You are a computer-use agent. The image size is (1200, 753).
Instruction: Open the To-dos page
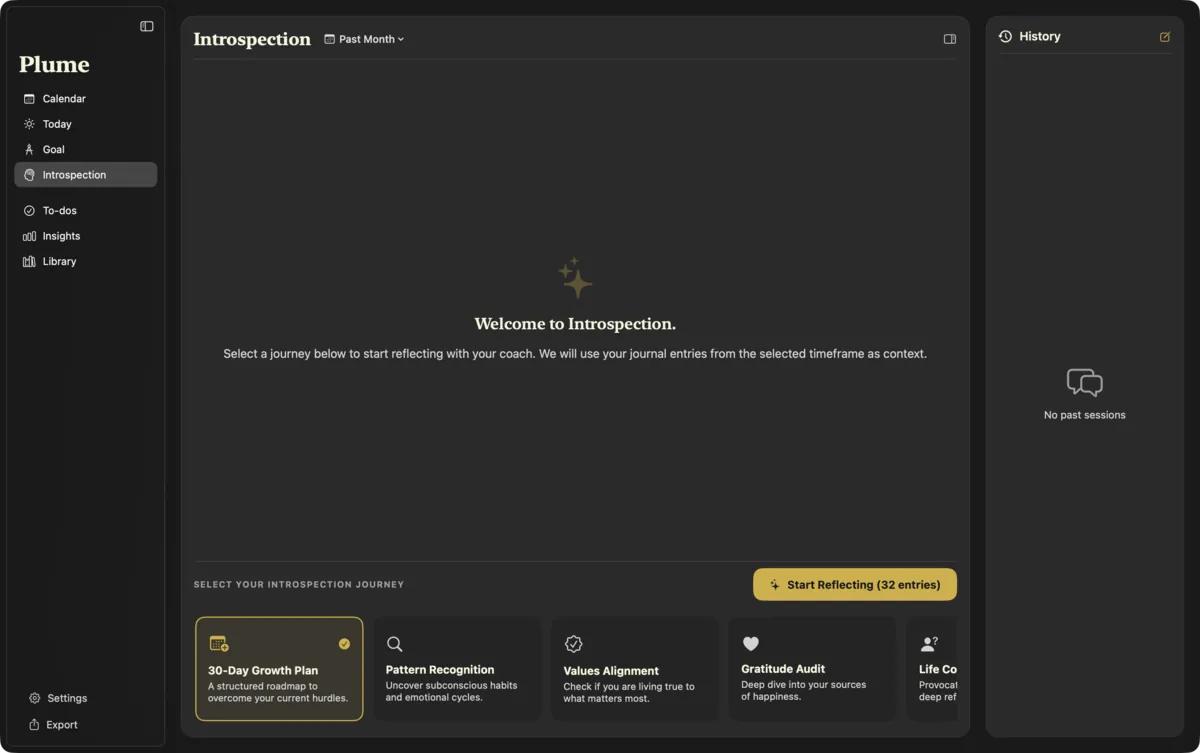(x=86, y=211)
